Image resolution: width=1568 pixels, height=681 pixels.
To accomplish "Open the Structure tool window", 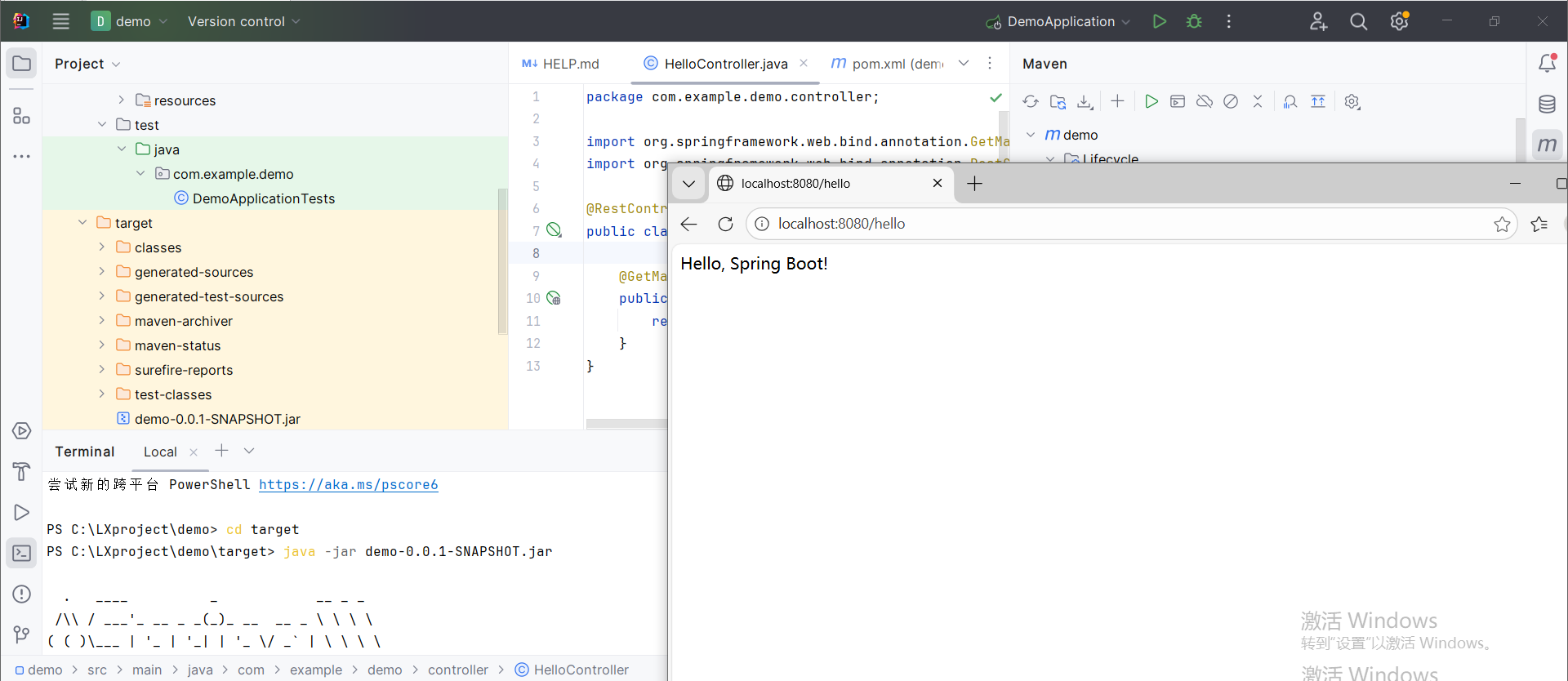I will click(x=22, y=116).
